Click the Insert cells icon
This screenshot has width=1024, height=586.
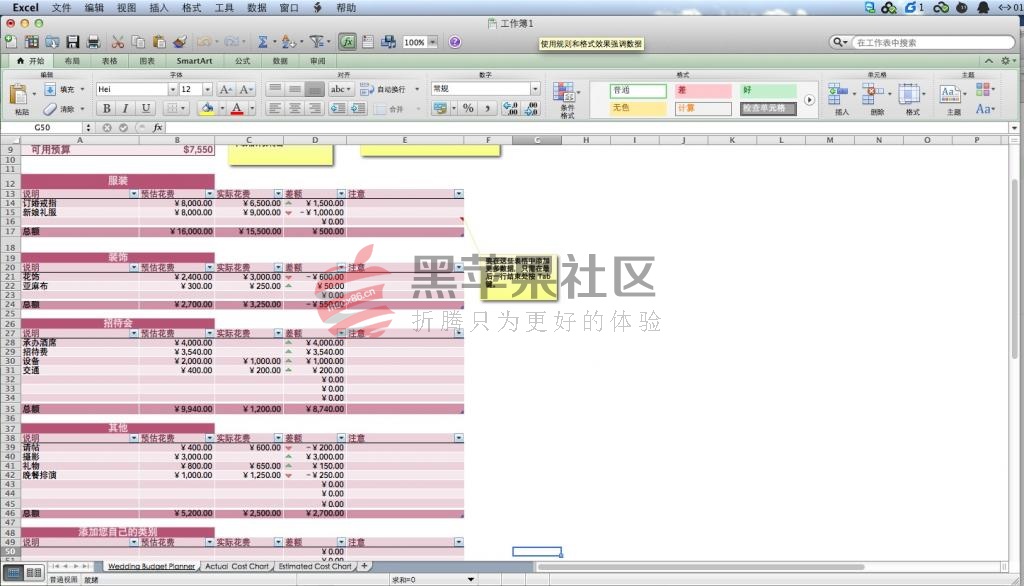pos(837,94)
